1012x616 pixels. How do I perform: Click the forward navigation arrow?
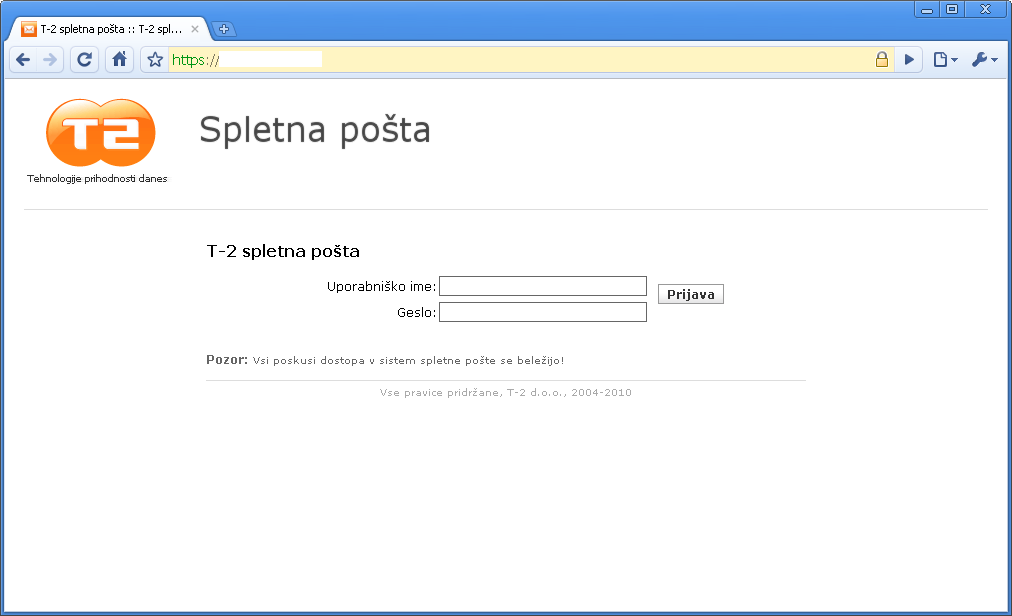click(x=51, y=60)
